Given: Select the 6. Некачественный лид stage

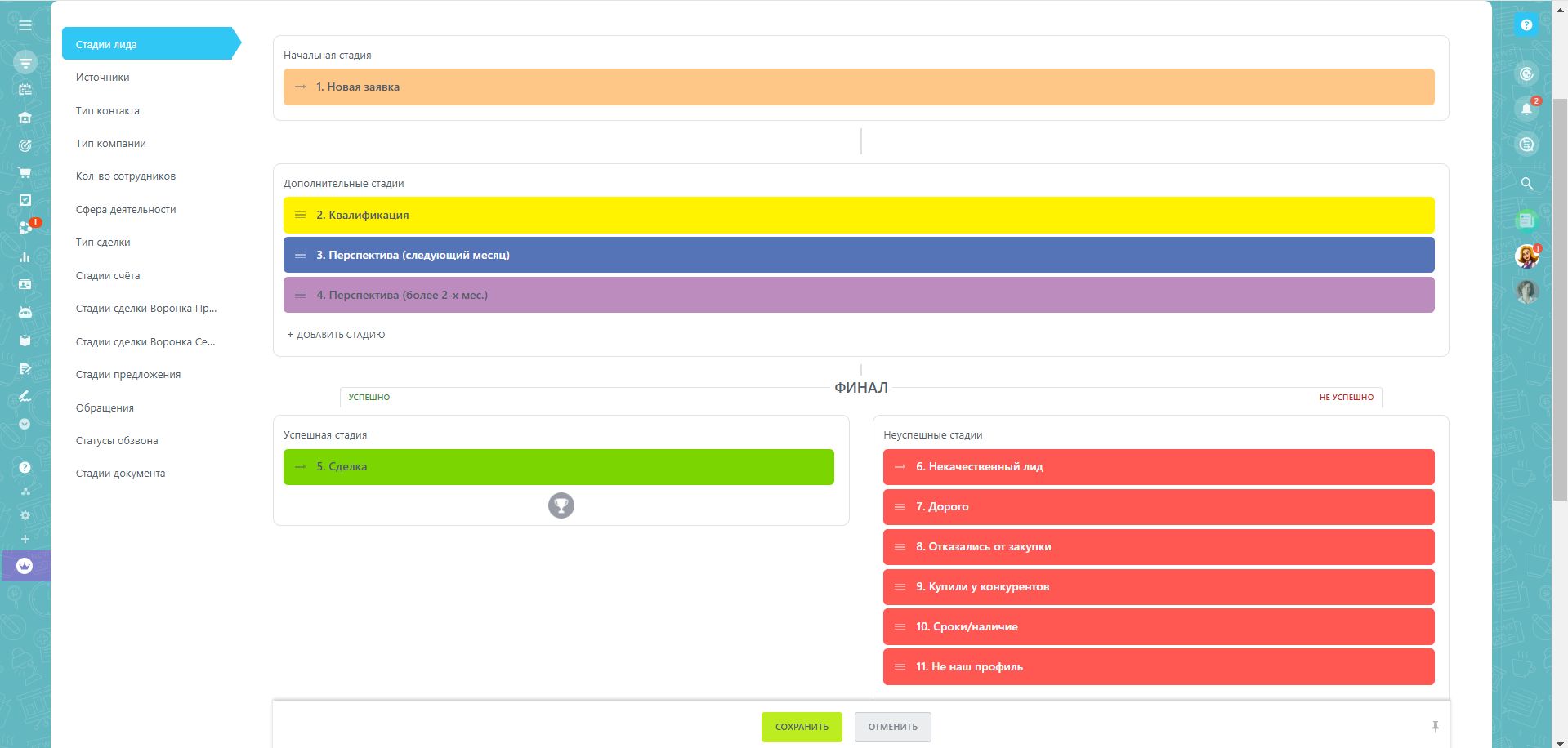Looking at the screenshot, I should (x=1159, y=467).
